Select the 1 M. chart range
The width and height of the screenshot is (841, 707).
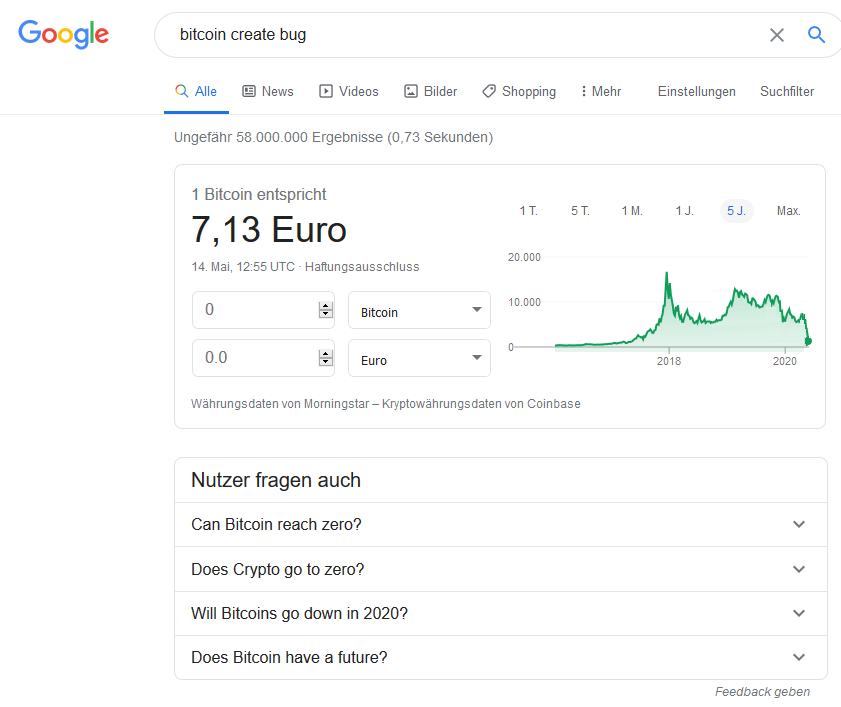632,211
